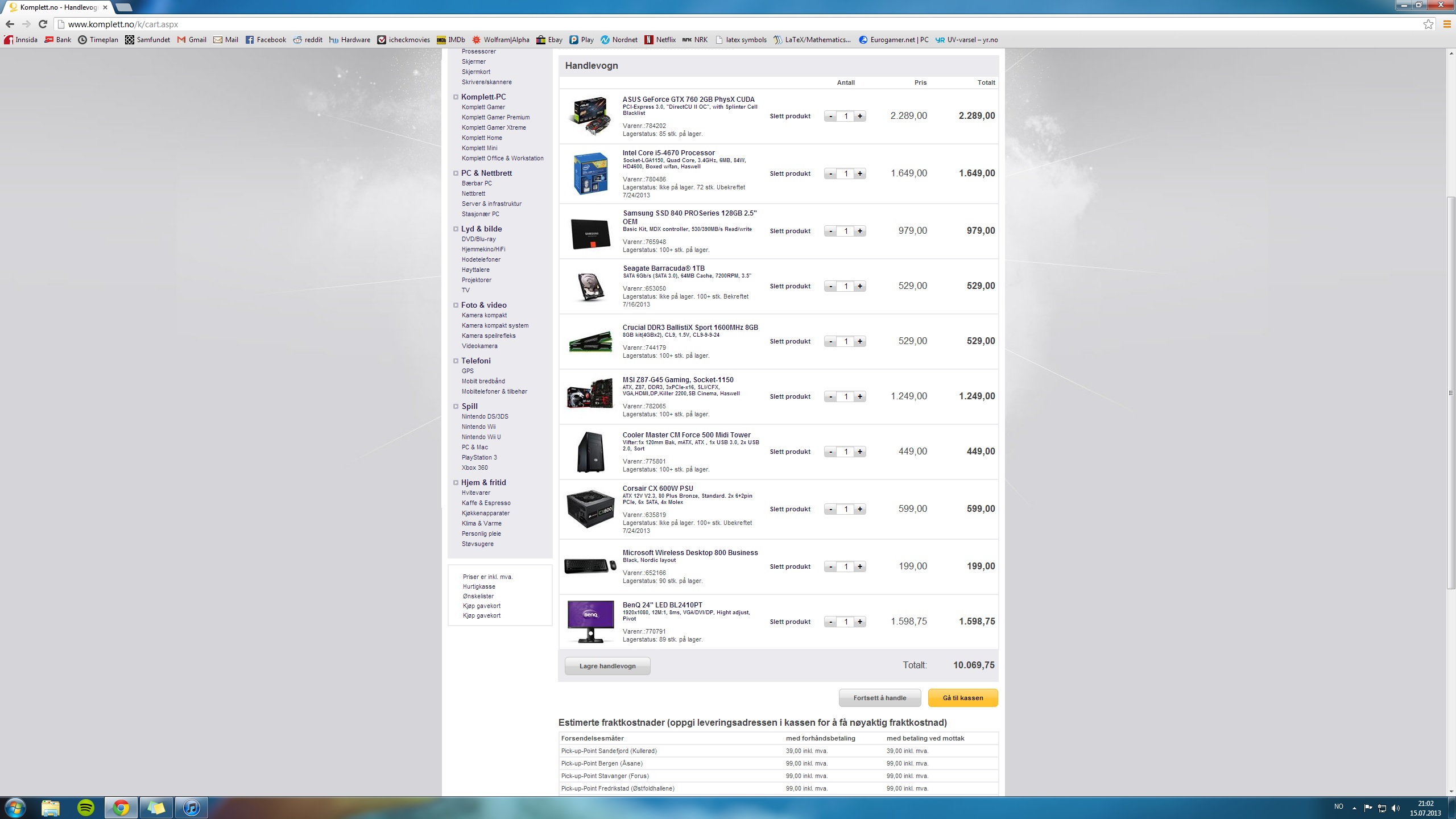1456x819 pixels.
Task: Increase quantity of ASUS GeForce GTX 760
Action: [860, 116]
